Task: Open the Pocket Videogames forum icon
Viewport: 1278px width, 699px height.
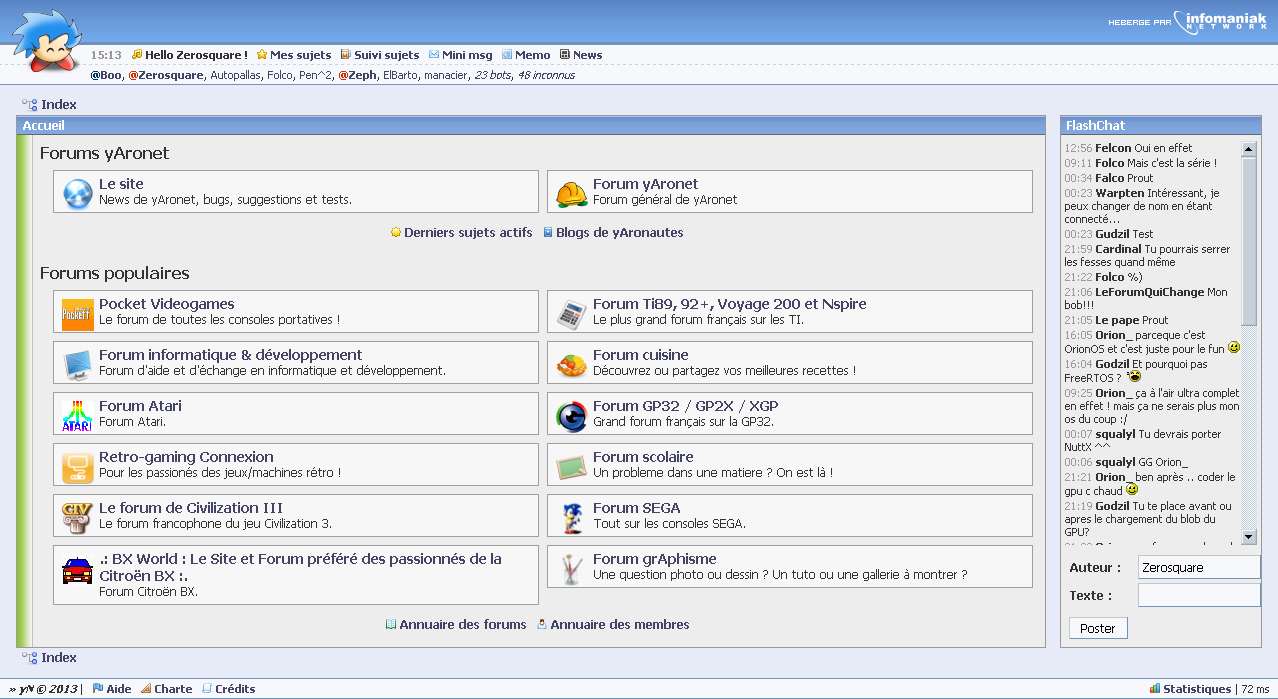Action: click(77, 314)
